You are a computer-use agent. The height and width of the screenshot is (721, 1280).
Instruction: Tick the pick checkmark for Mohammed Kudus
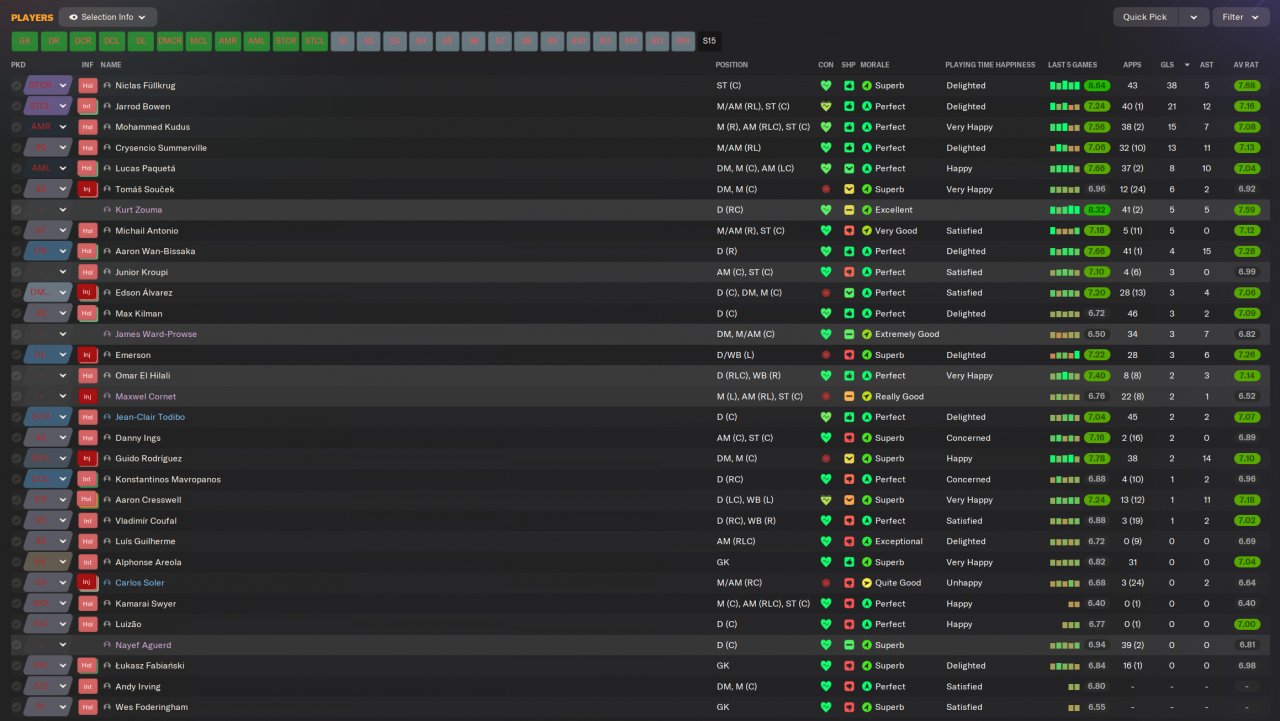[17, 127]
